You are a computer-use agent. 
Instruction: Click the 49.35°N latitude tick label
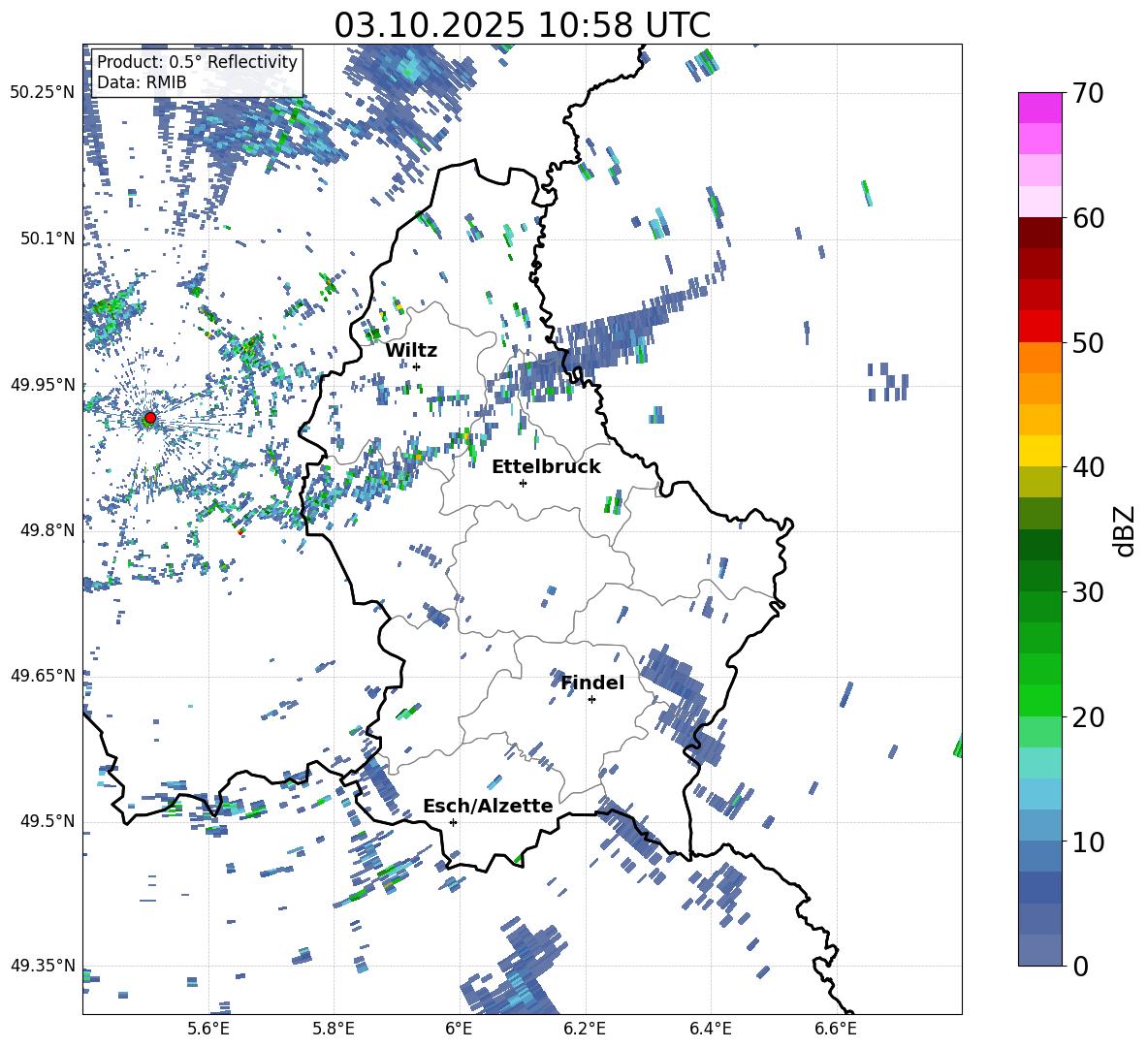[x=43, y=966]
